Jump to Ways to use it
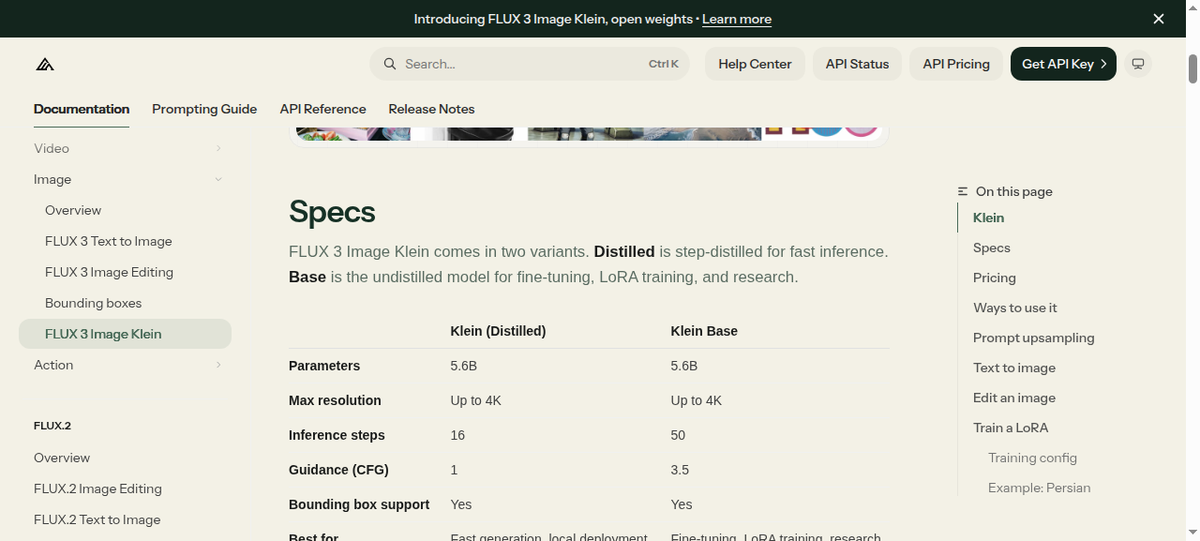 (x=1015, y=308)
